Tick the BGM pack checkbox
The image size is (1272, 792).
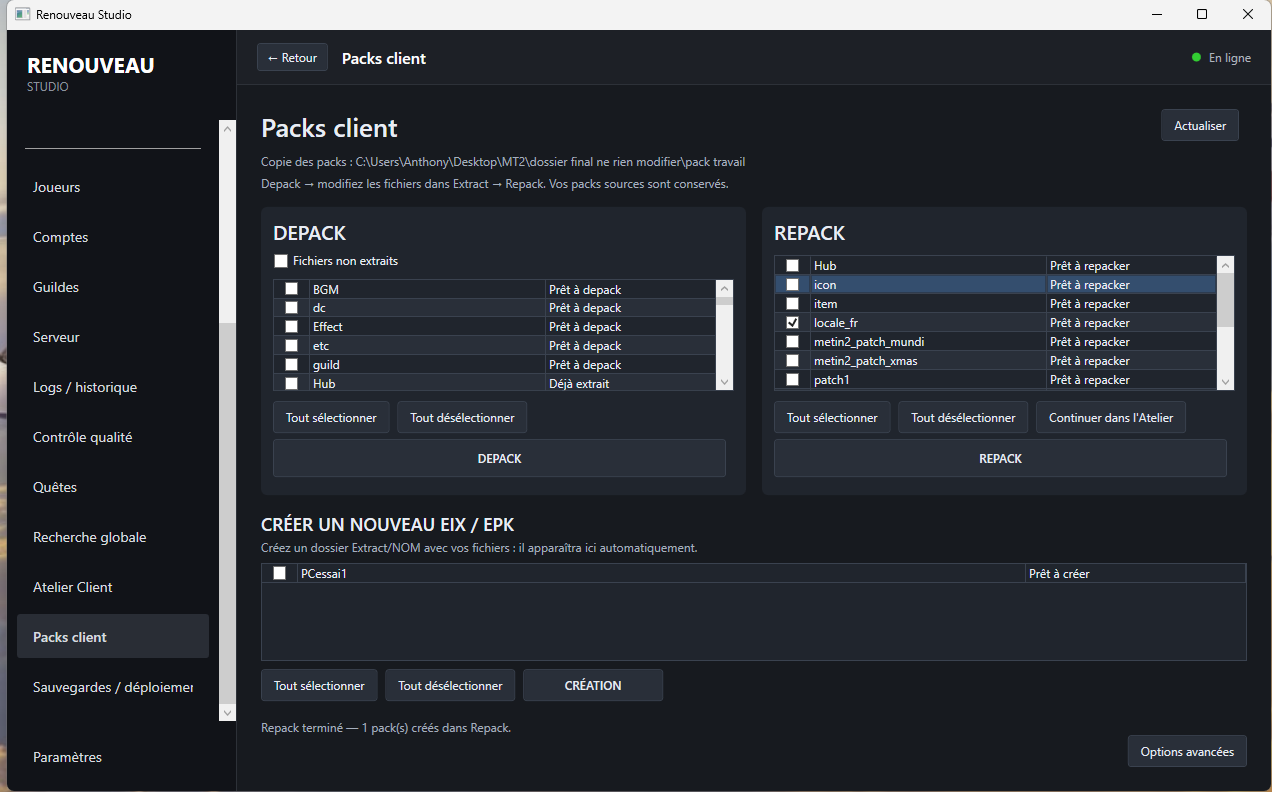click(292, 289)
